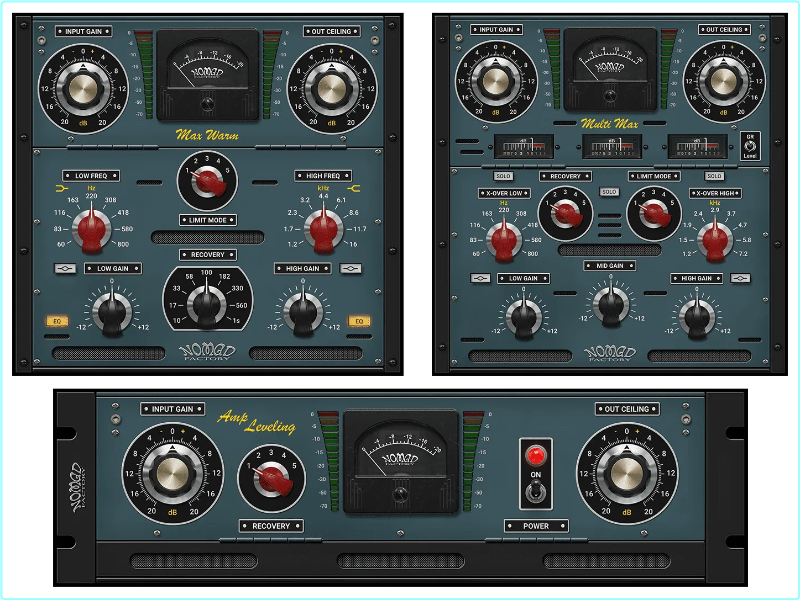Click the red power lamp on Amp Leveling
The height and width of the screenshot is (600, 800).
535,456
